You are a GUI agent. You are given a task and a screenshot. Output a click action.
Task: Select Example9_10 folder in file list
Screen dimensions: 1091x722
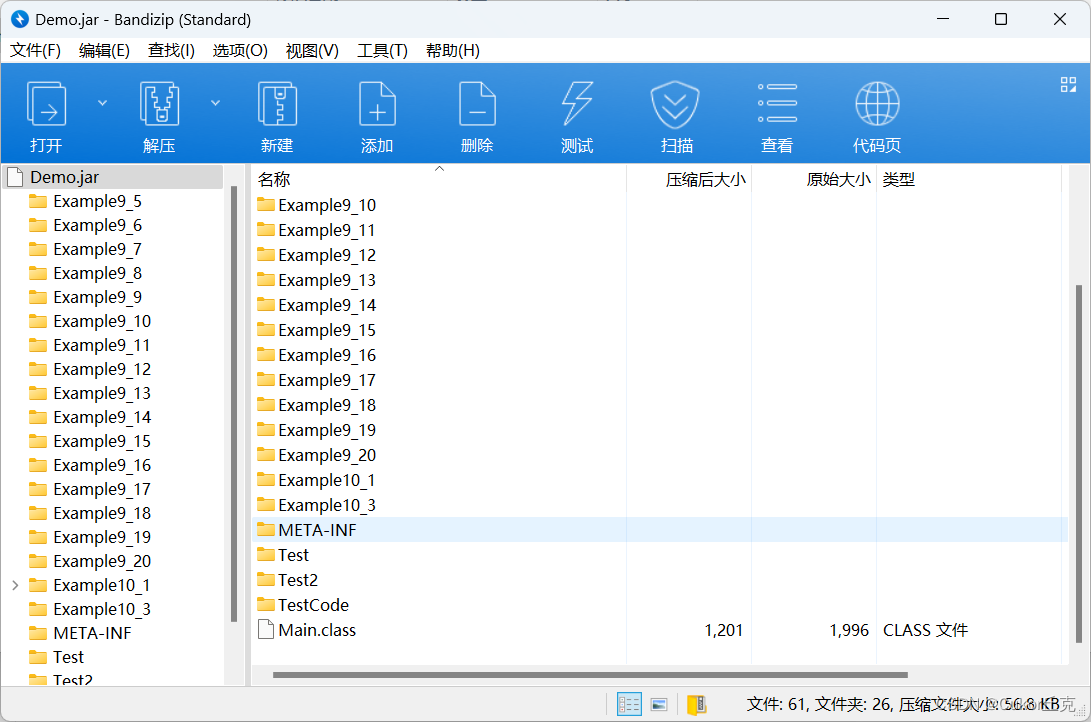pyautogui.click(x=327, y=205)
